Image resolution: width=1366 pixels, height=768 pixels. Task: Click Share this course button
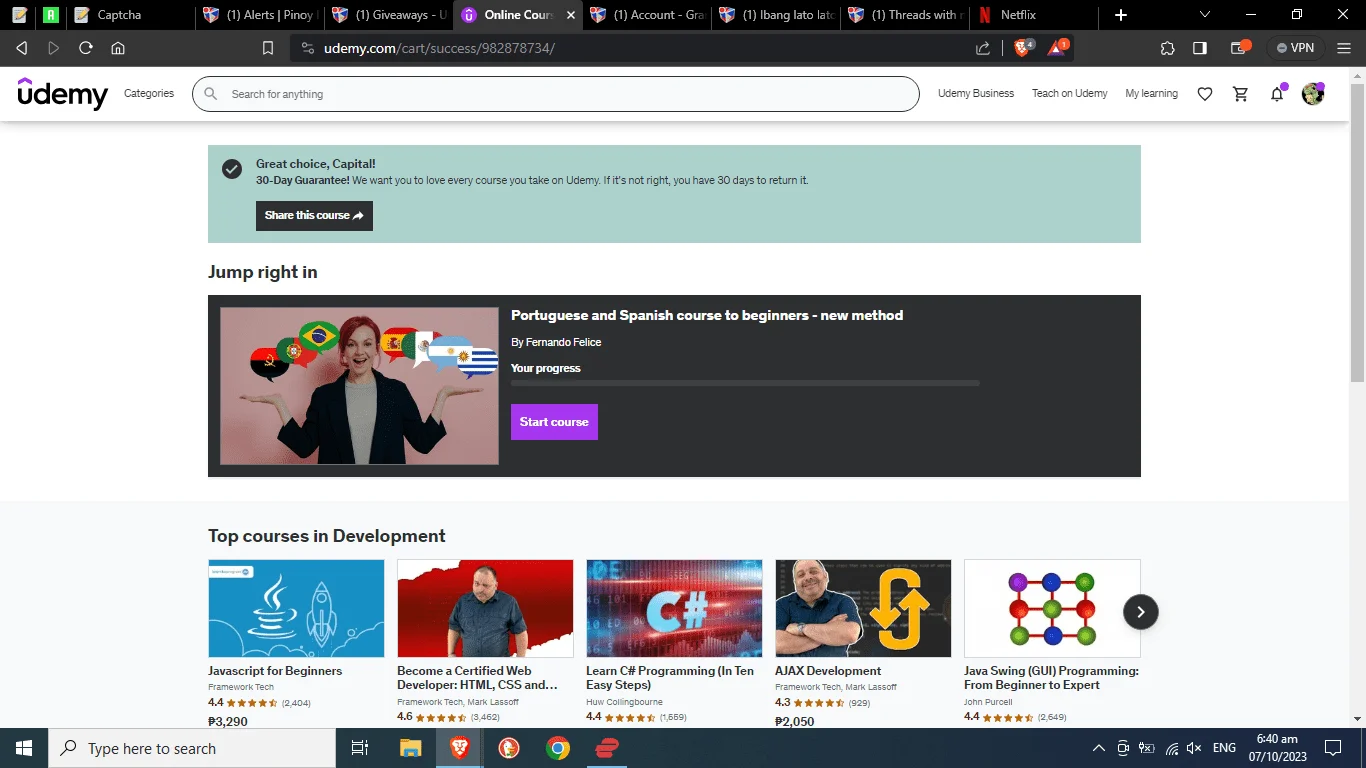[314, 216]
